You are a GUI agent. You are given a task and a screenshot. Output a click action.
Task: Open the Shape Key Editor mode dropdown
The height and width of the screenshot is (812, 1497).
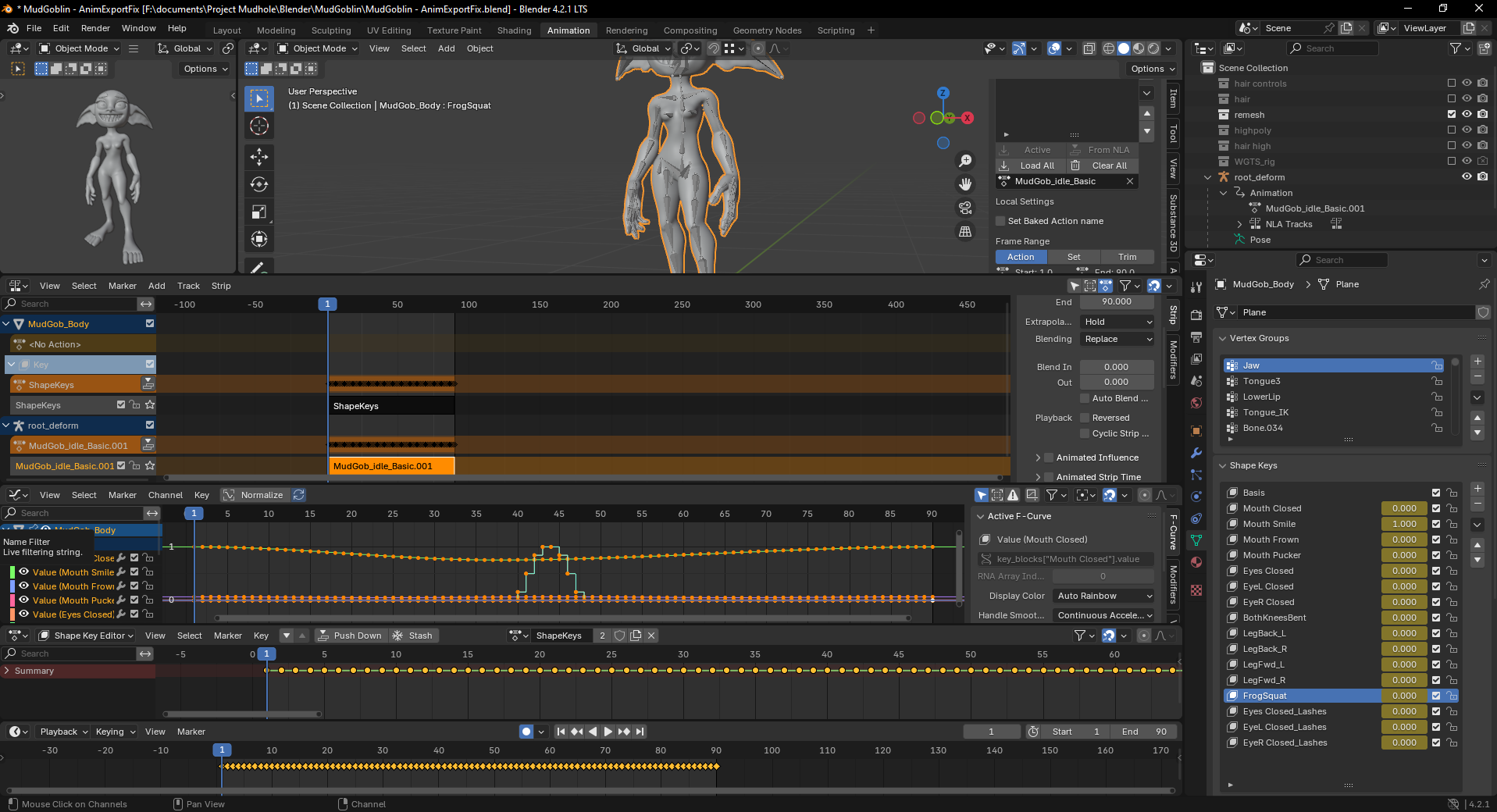87,636
